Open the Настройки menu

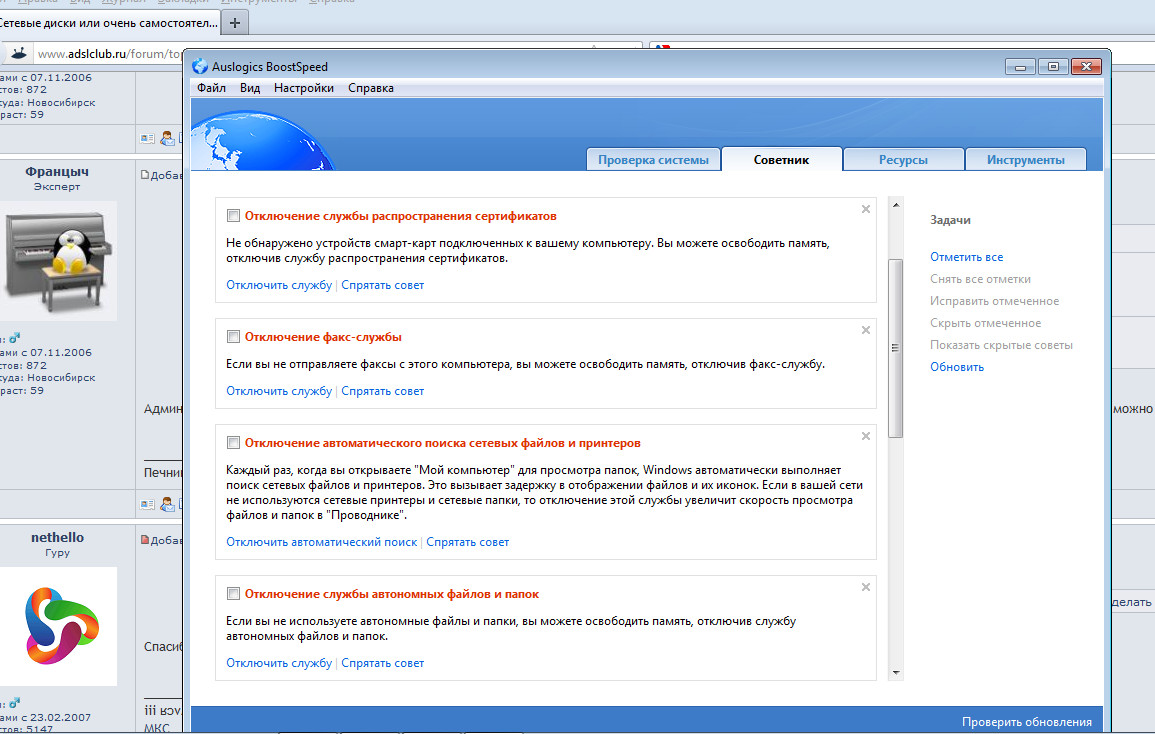point(304,88)
